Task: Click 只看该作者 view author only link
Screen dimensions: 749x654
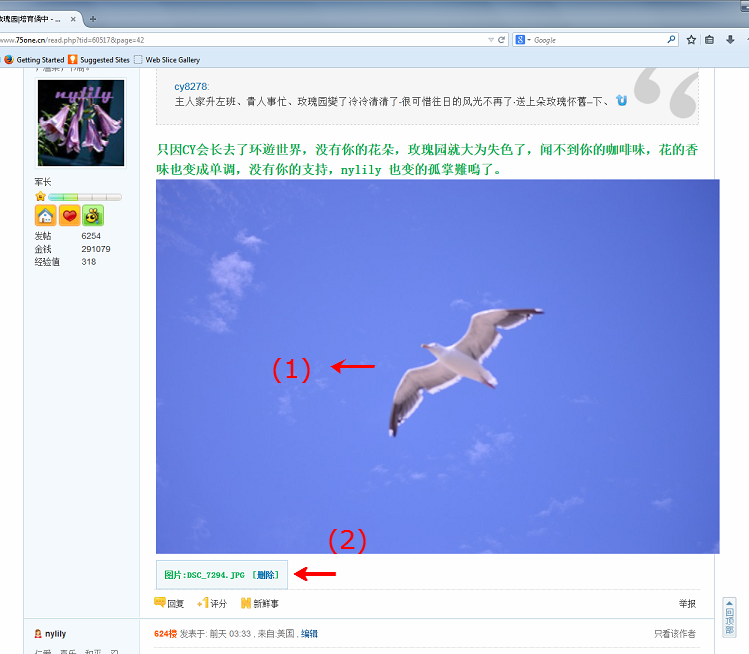Action: 674,633
